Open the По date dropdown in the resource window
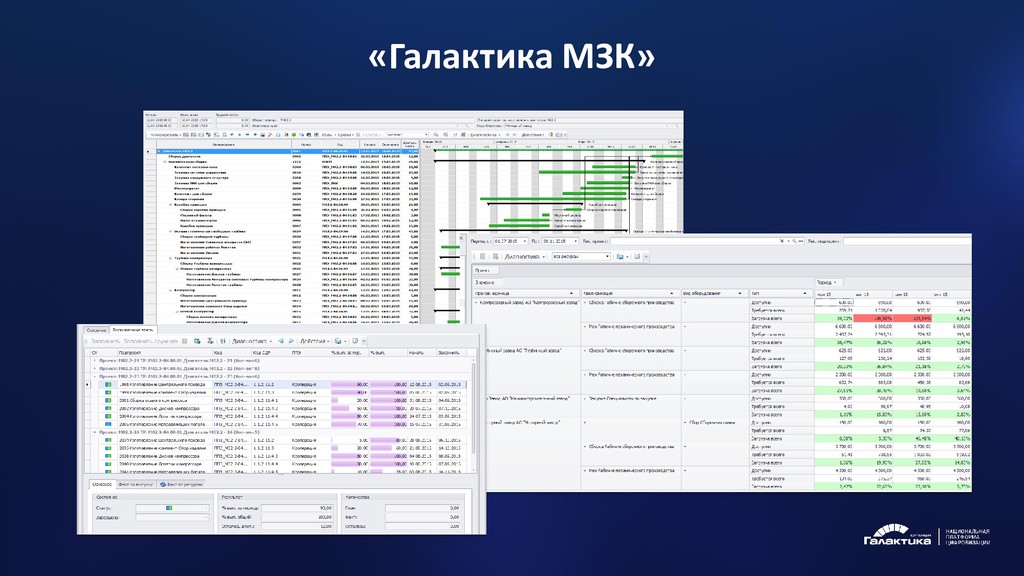The image size is (1024, 576). tap(575, 241)
